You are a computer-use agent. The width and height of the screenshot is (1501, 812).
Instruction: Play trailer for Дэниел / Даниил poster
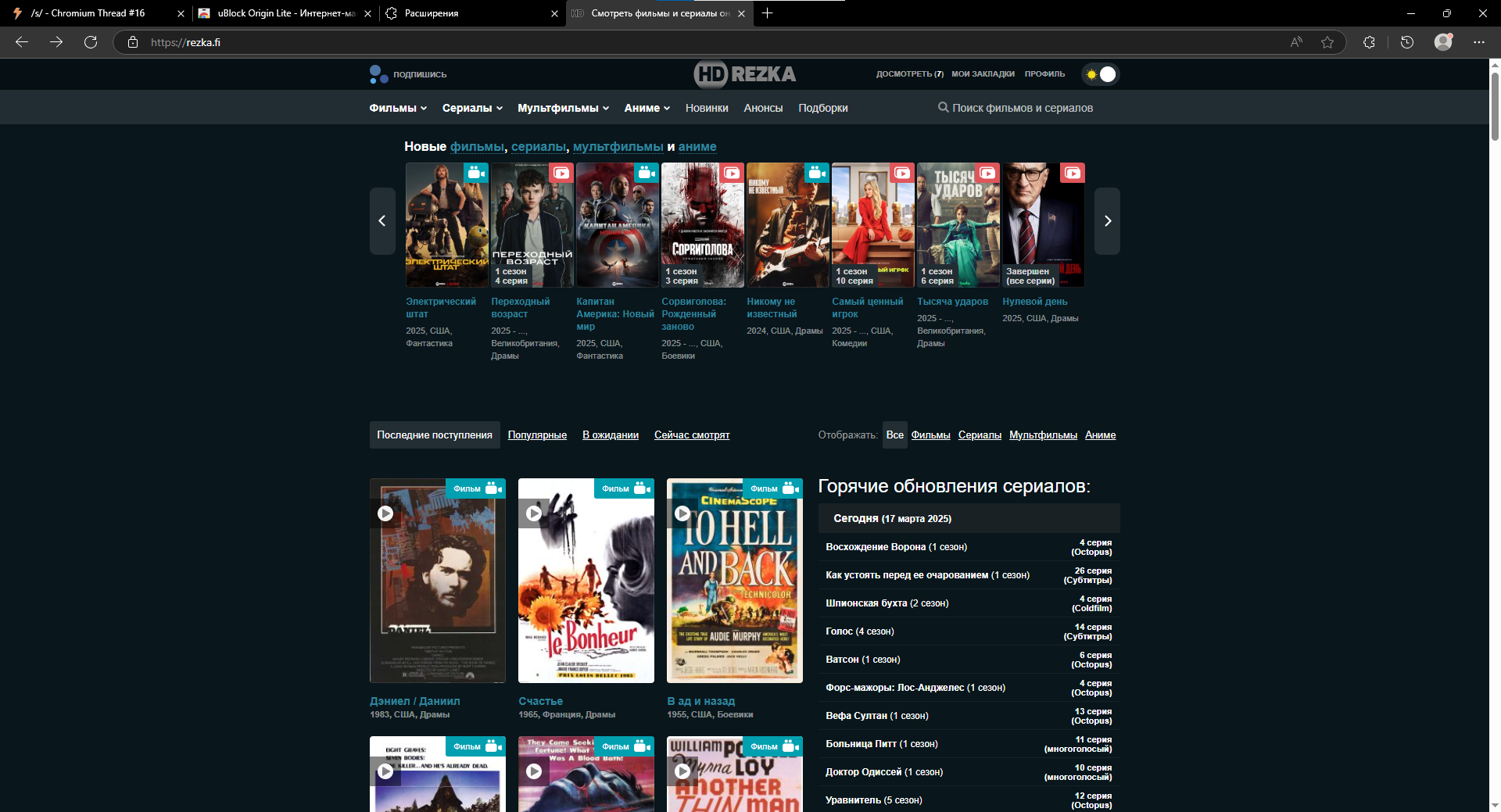click(x=385, y=513)
